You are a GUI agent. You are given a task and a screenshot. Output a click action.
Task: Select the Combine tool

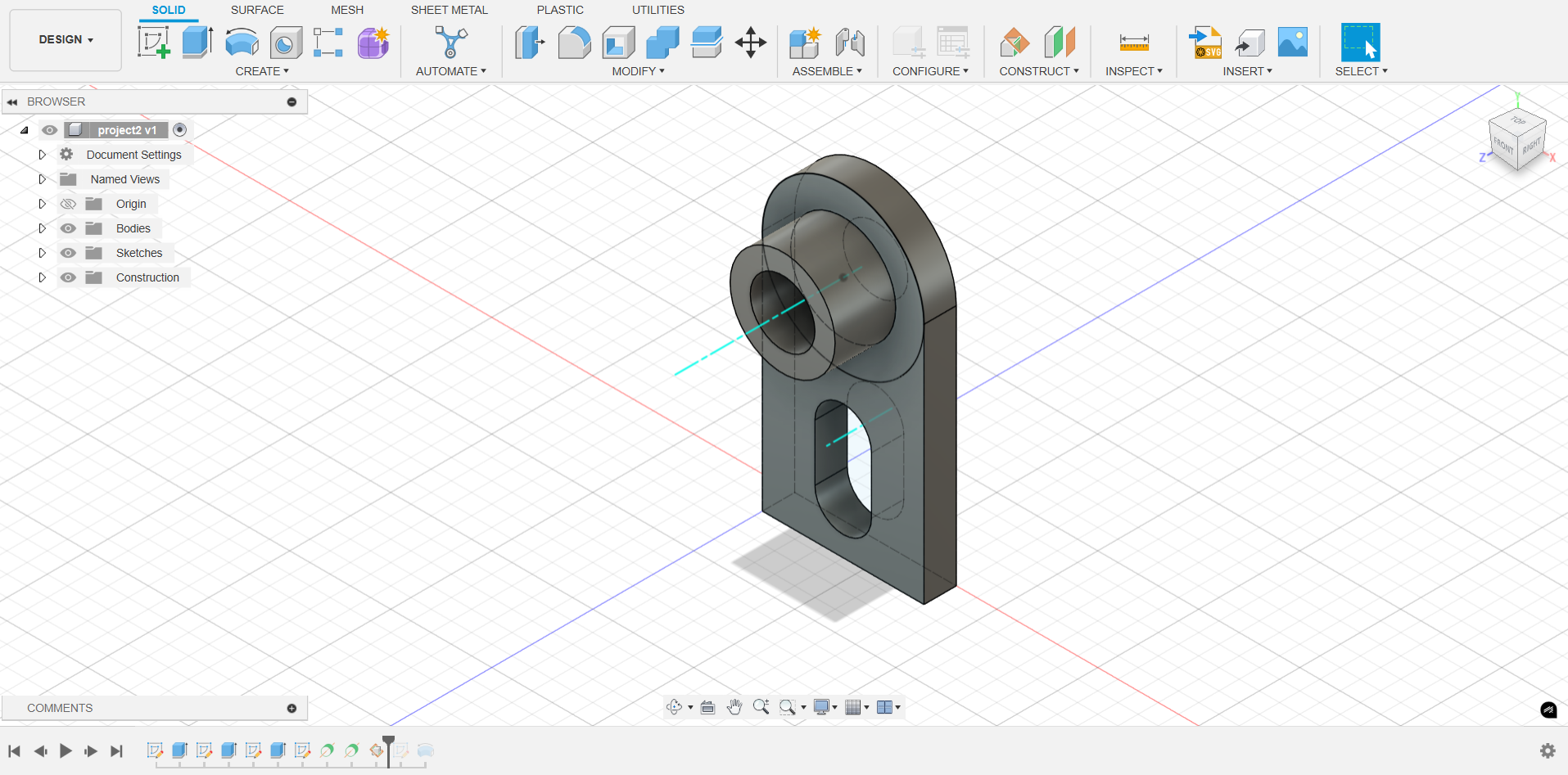tap(662, 43)
